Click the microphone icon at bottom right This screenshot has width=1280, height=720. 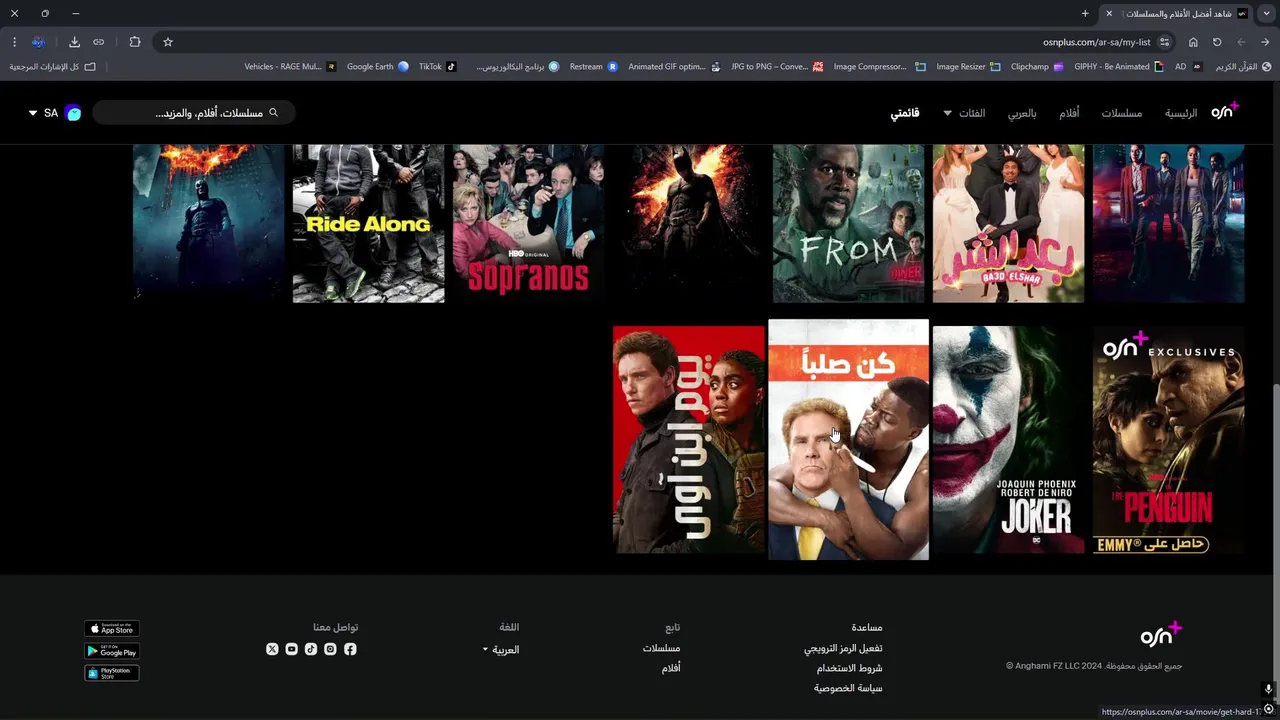pos(1268,690)
